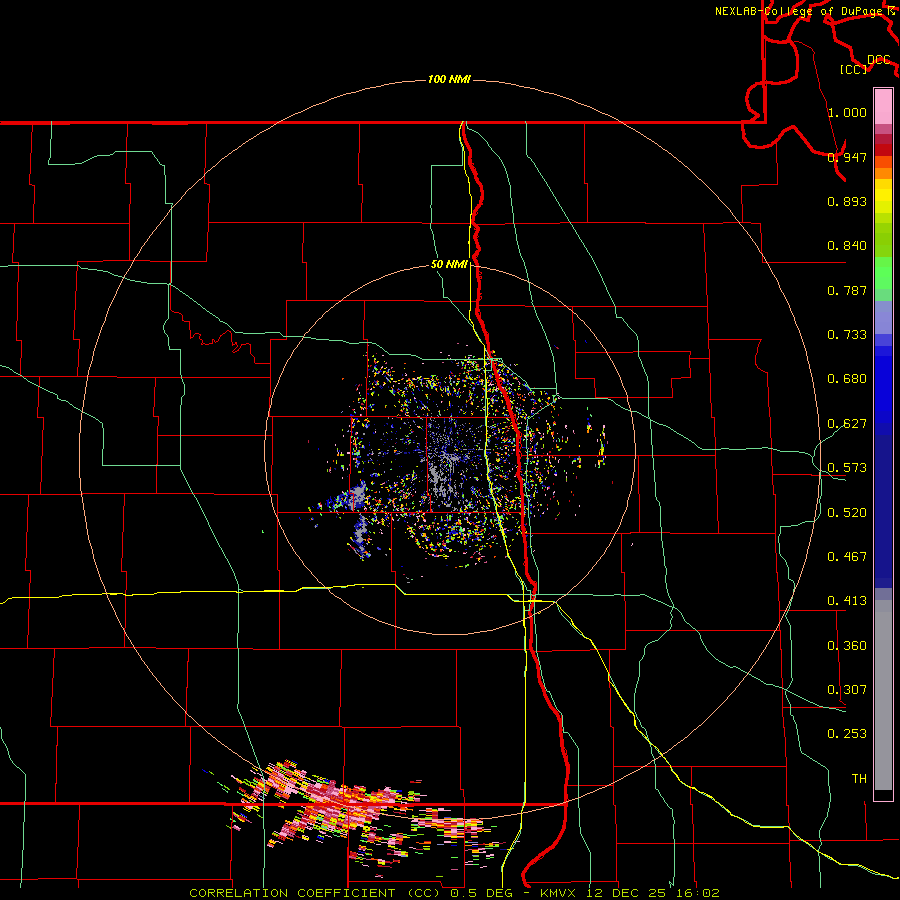Click the 12 DEC 25 date in the caption
The height and width of the screenshot is (900, 900).
624,893
